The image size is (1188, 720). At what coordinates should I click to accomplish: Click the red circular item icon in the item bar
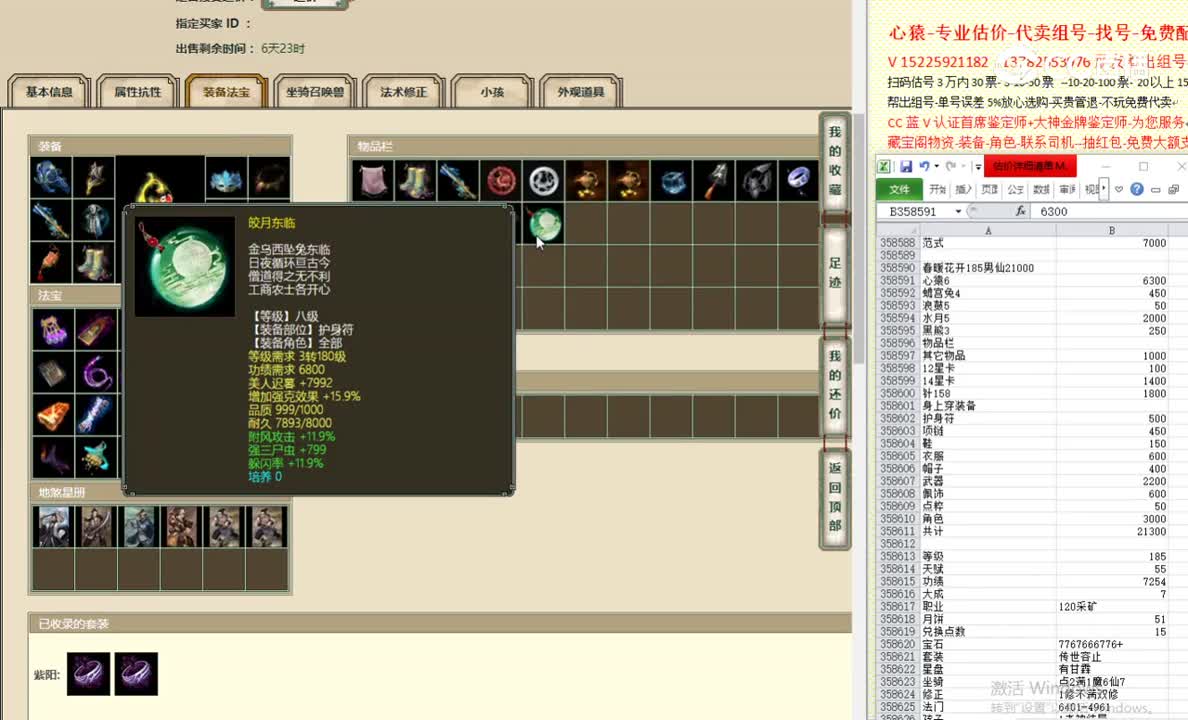(502, 180)
